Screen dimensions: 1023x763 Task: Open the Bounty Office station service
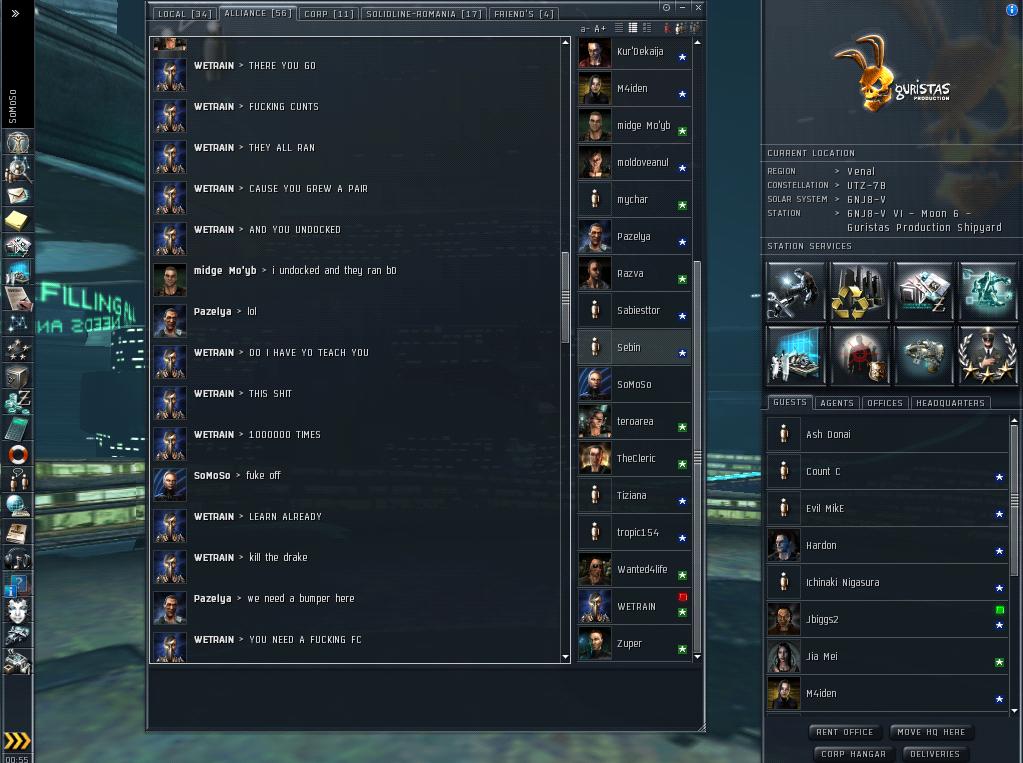point(859,355)
